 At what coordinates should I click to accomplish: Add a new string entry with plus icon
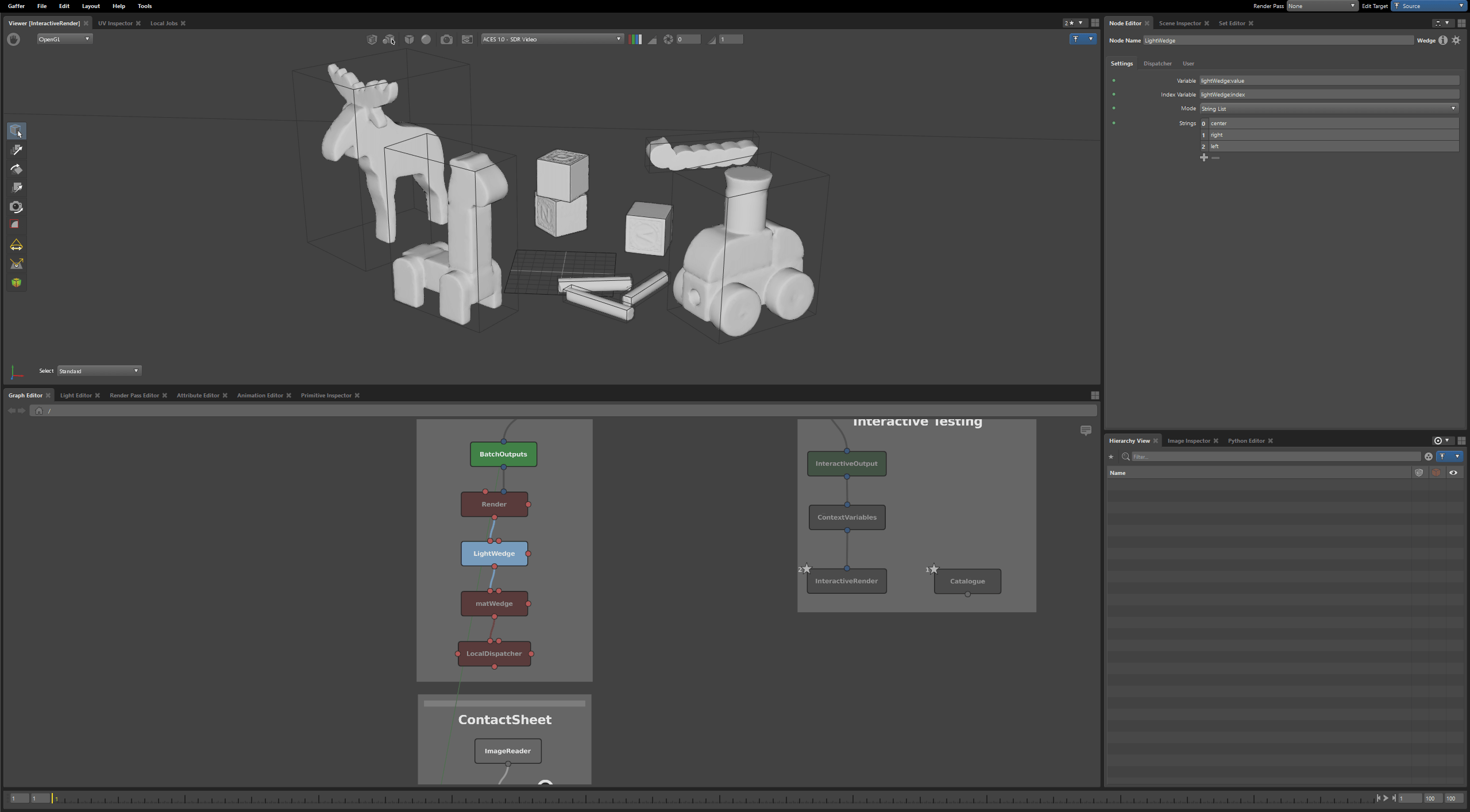click(1204, 157)
